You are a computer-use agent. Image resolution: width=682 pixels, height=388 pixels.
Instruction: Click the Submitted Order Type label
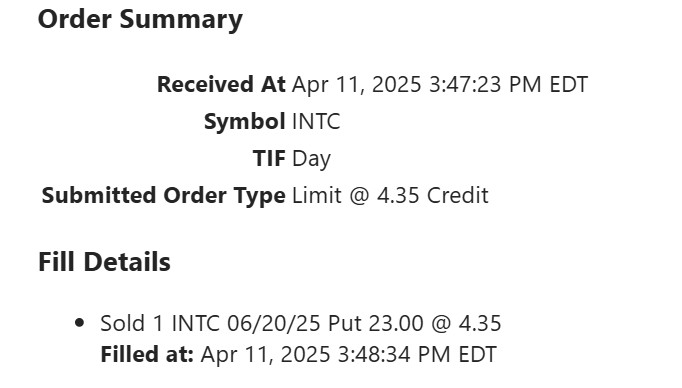tap(164, 195)
